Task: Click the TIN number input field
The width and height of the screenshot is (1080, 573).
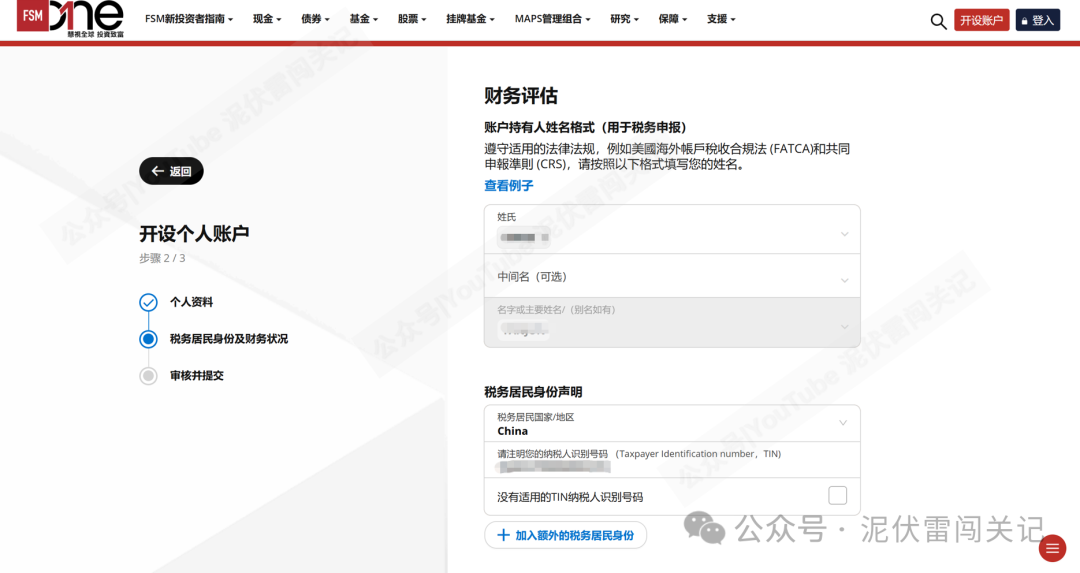Action: 672,460
